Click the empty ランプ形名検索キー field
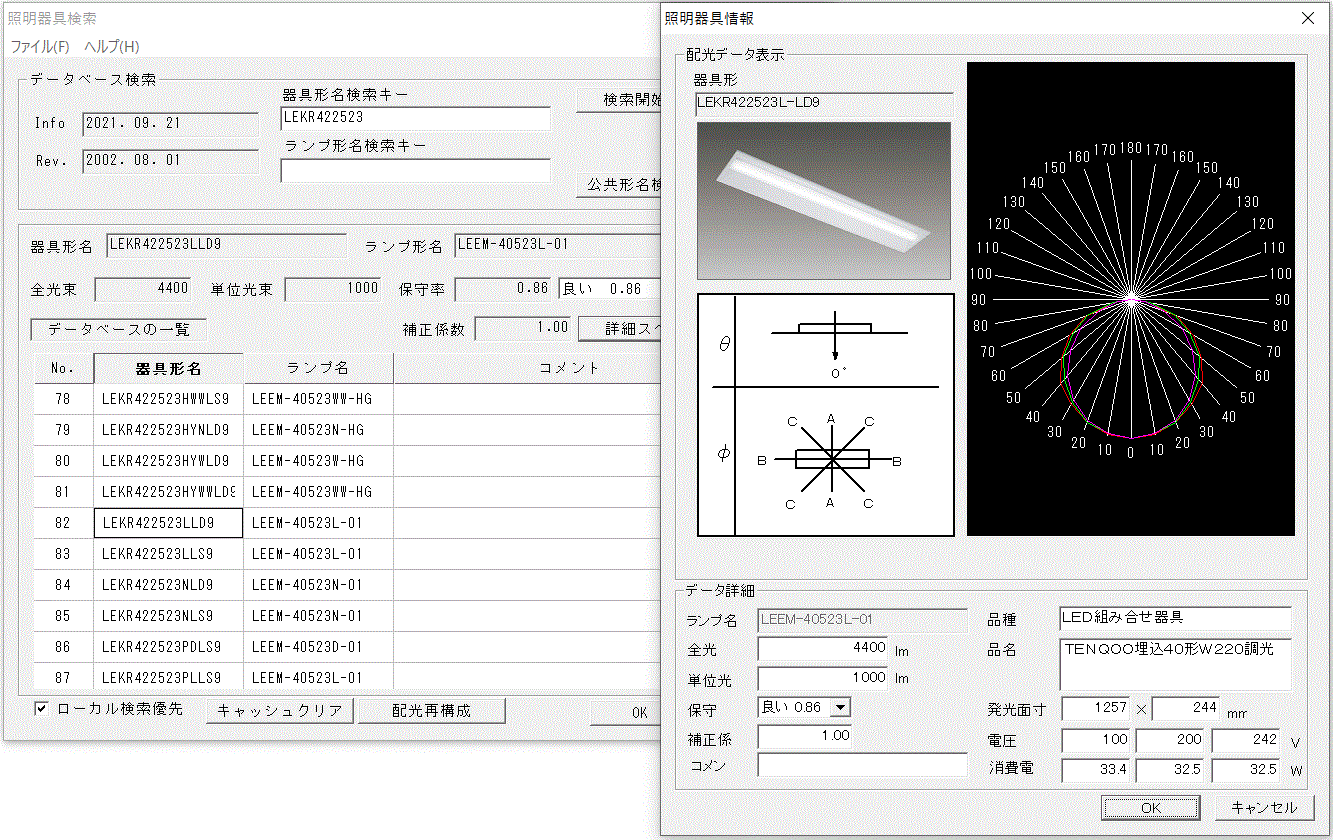 tap(415, 170)
